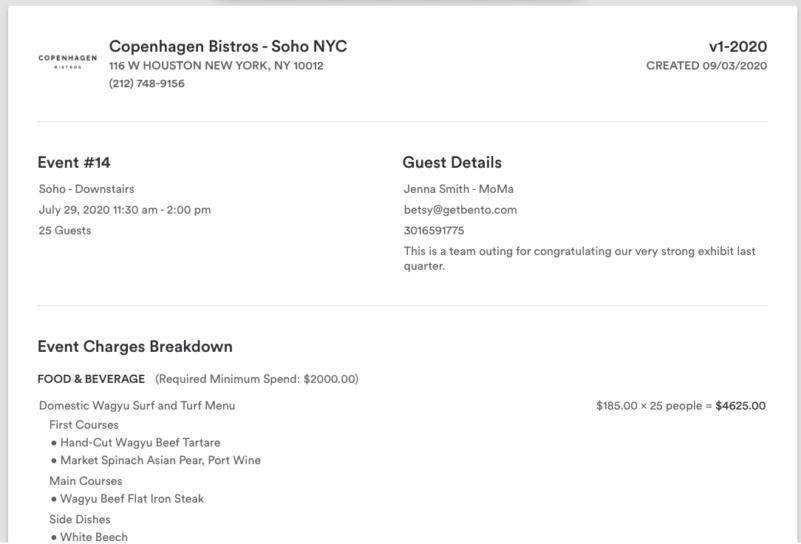Click the $4625.00 total amount

coord(740,406)
